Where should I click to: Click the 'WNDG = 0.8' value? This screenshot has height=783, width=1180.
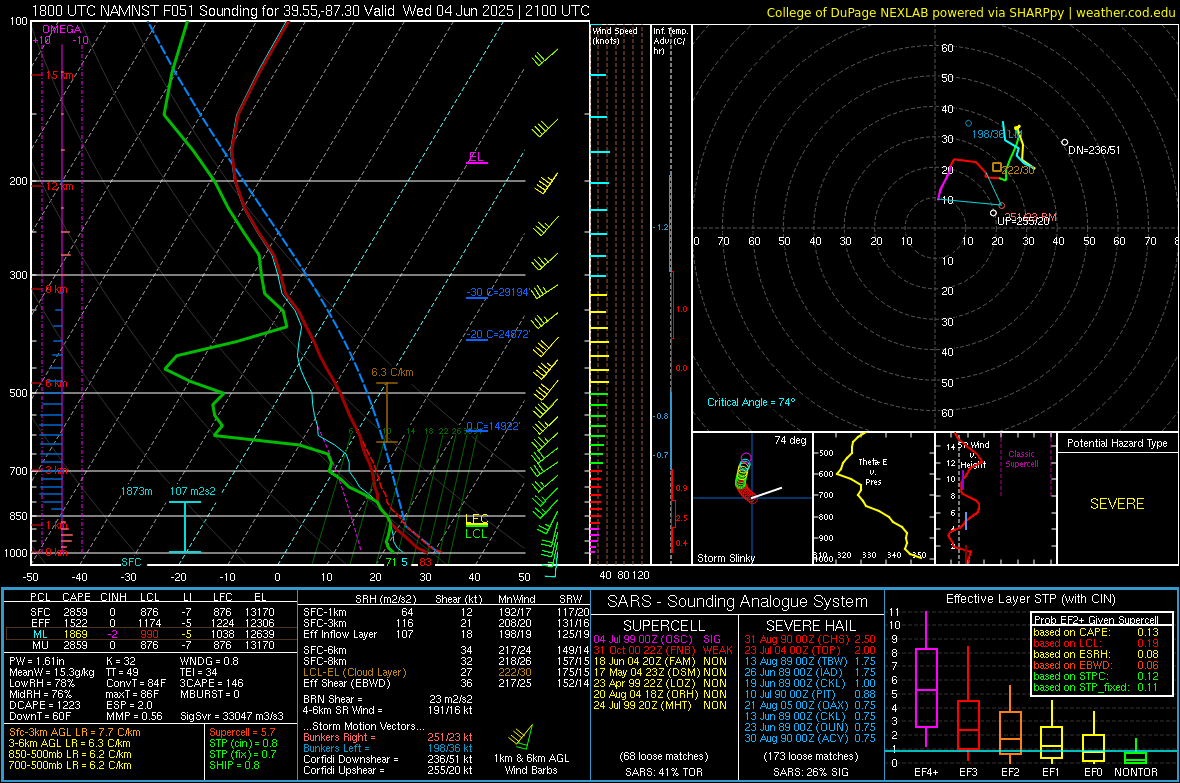(x=209, y=661)
